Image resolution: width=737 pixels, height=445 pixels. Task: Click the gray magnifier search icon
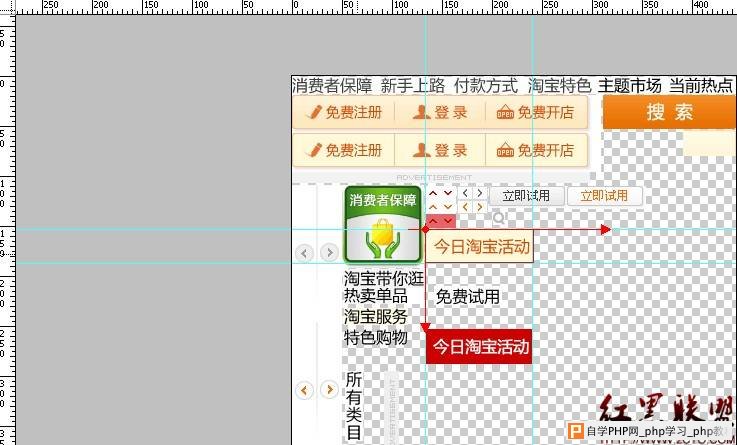(x=500, y=218)
